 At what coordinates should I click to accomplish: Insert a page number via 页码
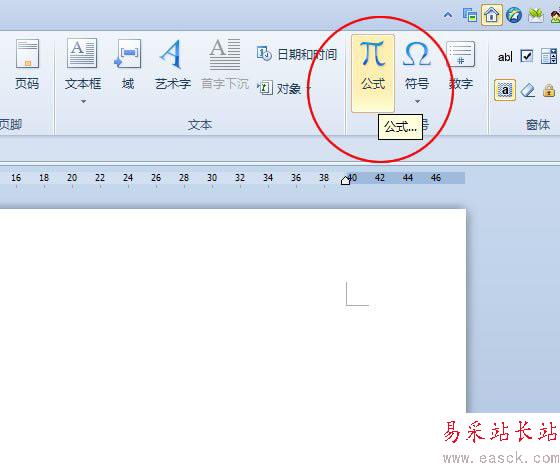point(27,64)
